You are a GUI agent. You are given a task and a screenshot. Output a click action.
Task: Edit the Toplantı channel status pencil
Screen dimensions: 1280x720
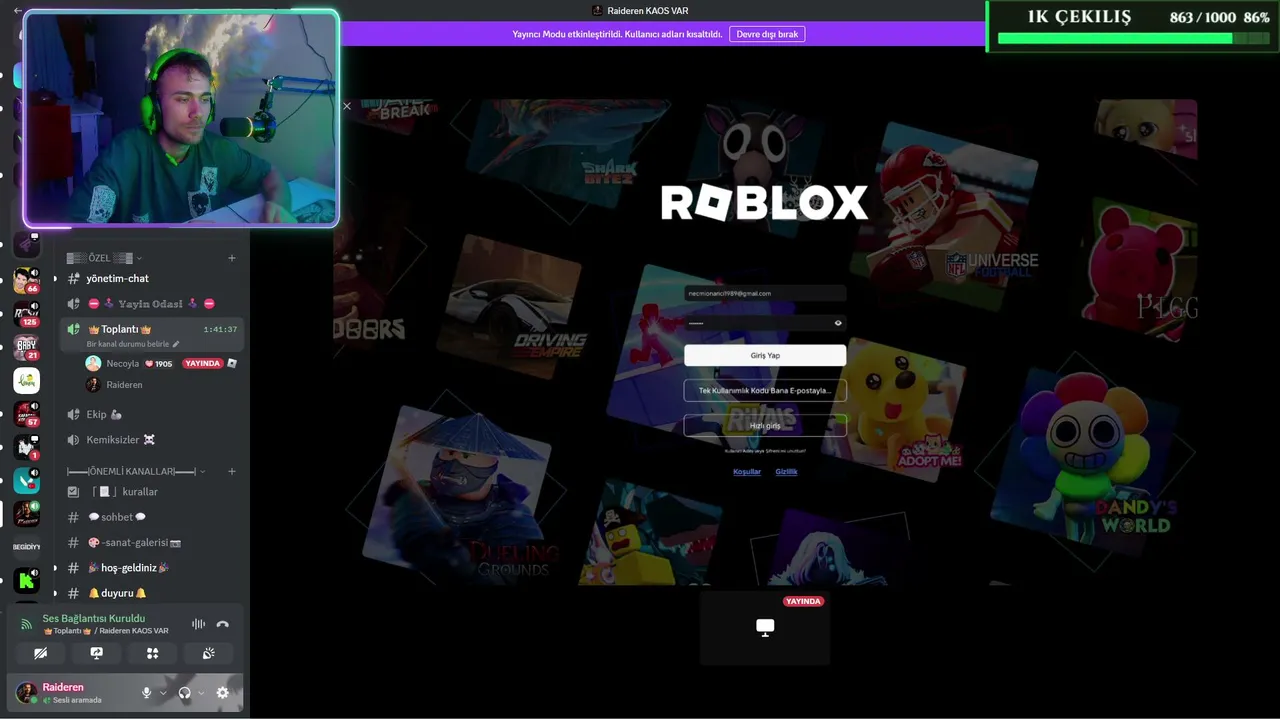(x=177, y=344)
